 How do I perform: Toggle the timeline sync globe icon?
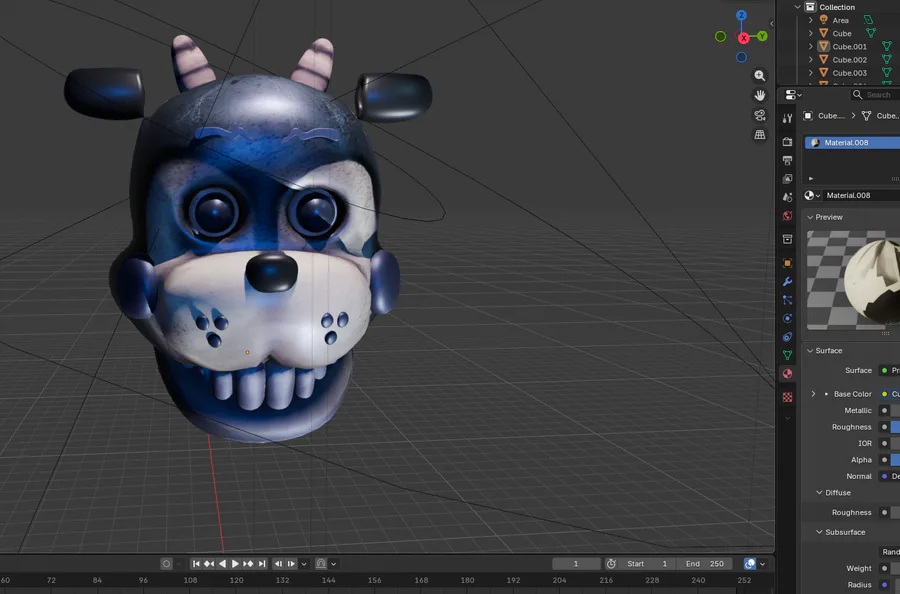(x=750, y=564)
